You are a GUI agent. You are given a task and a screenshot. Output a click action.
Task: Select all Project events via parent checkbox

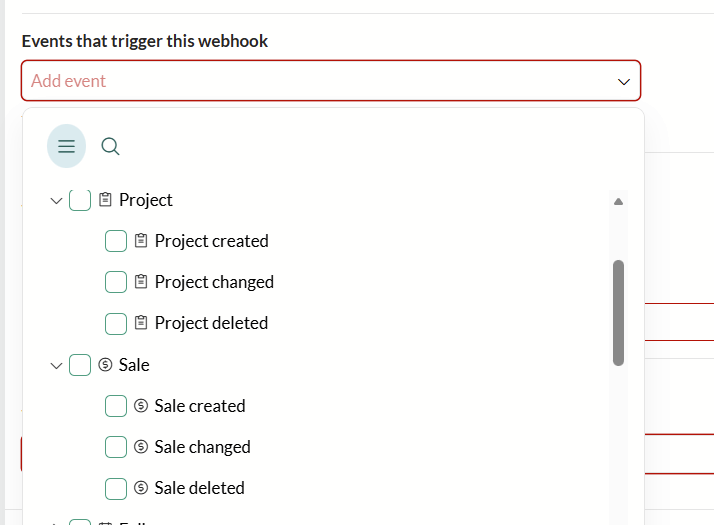point(80,200)
